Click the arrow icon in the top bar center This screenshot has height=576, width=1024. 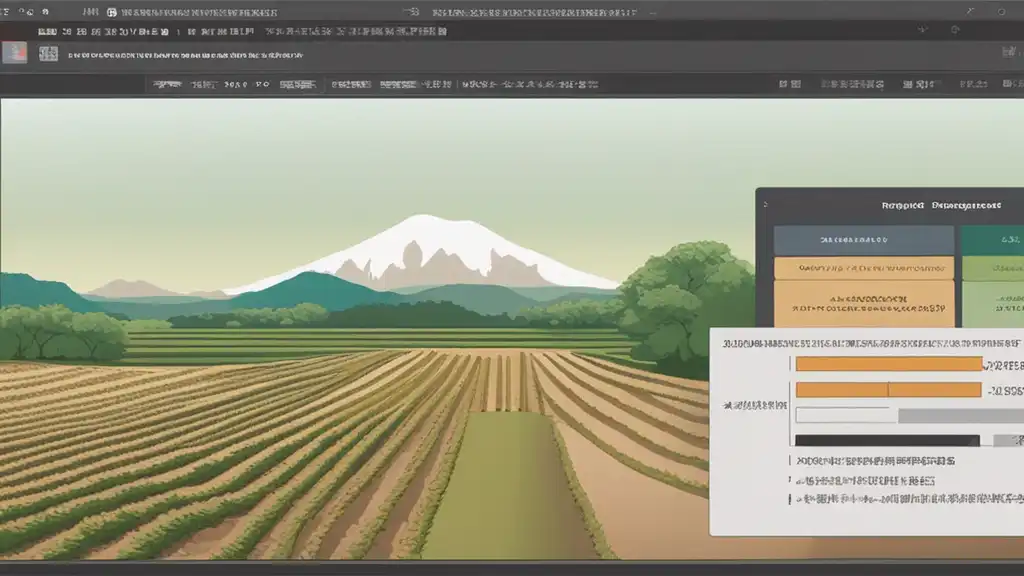[412, 12]
